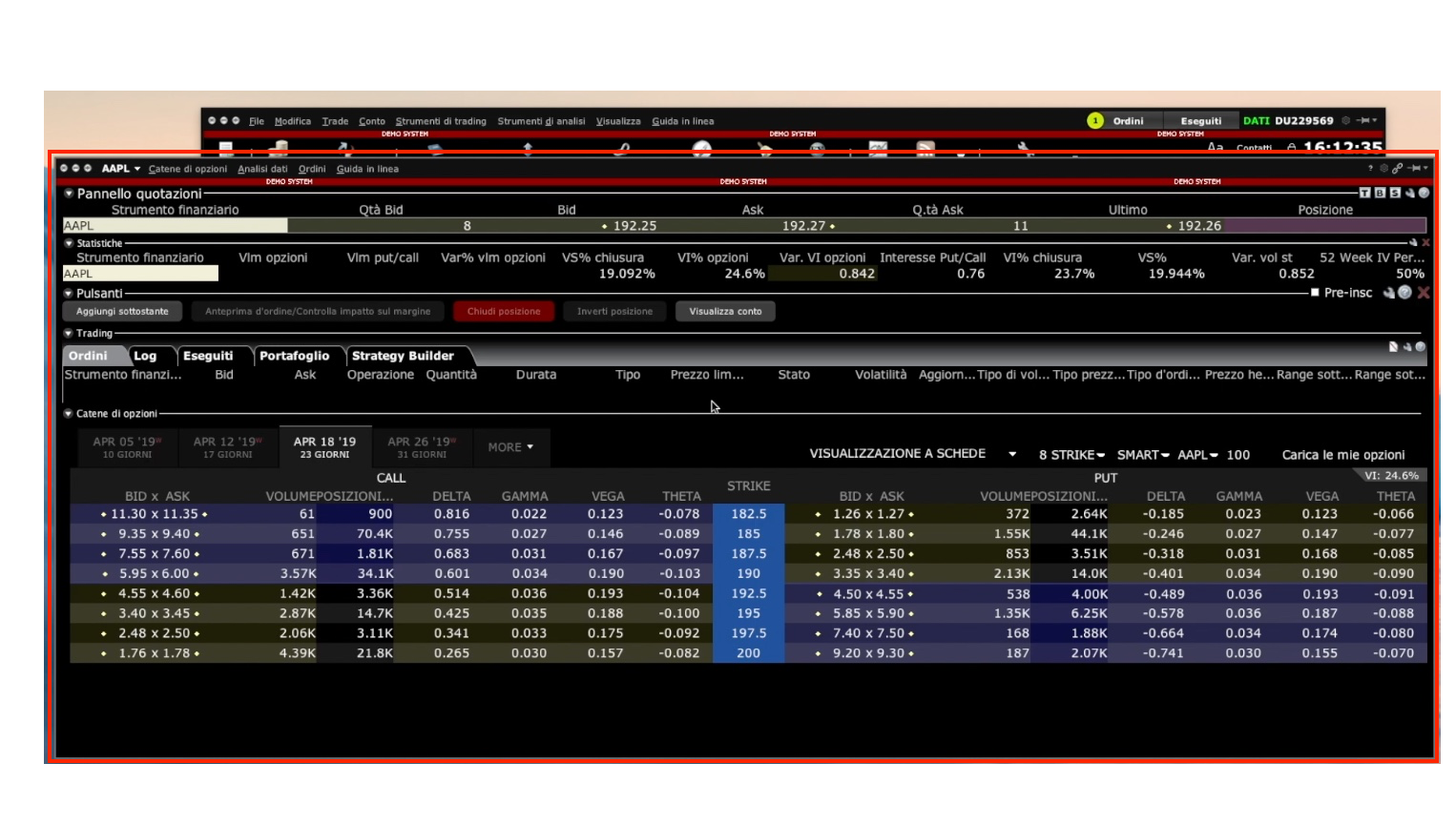The image size is (1456, 825).
Task: Open Visualizza menu in main window
Action: (x=618, y=121)
